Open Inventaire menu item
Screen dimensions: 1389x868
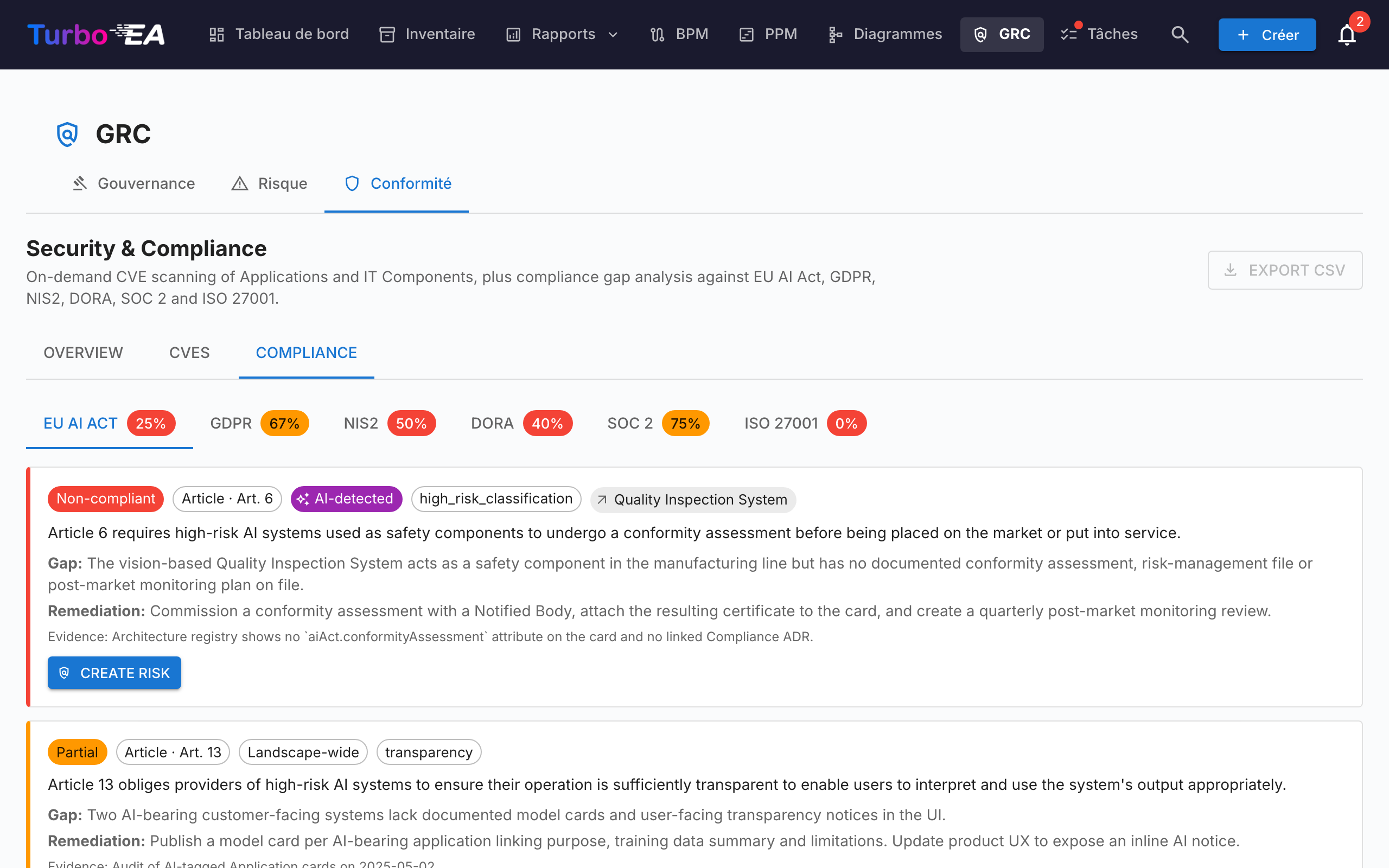(427, 34)
